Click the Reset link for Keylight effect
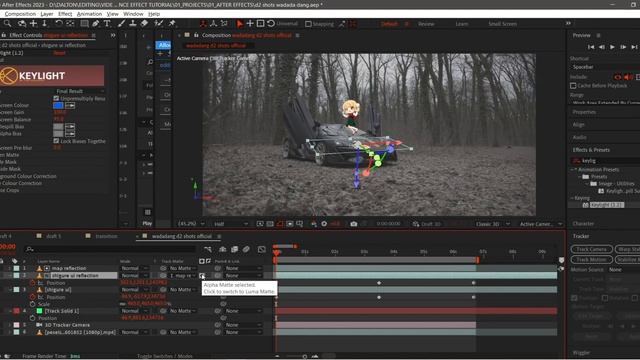Image resolution: width=640 pixels, height=360 pixels. pos(59,53)
